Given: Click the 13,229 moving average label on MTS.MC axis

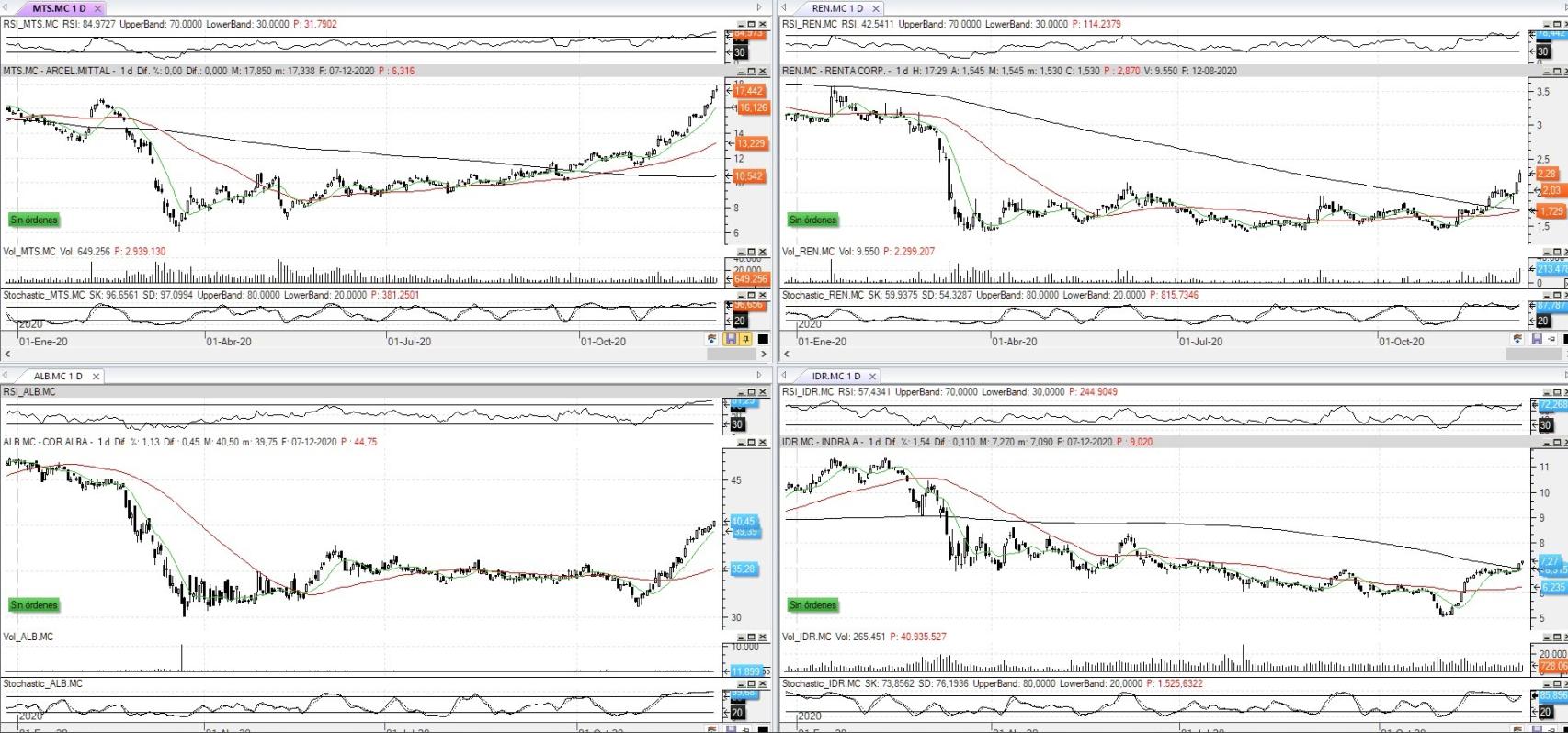Looking at the screenshot, I should point(751,143).
